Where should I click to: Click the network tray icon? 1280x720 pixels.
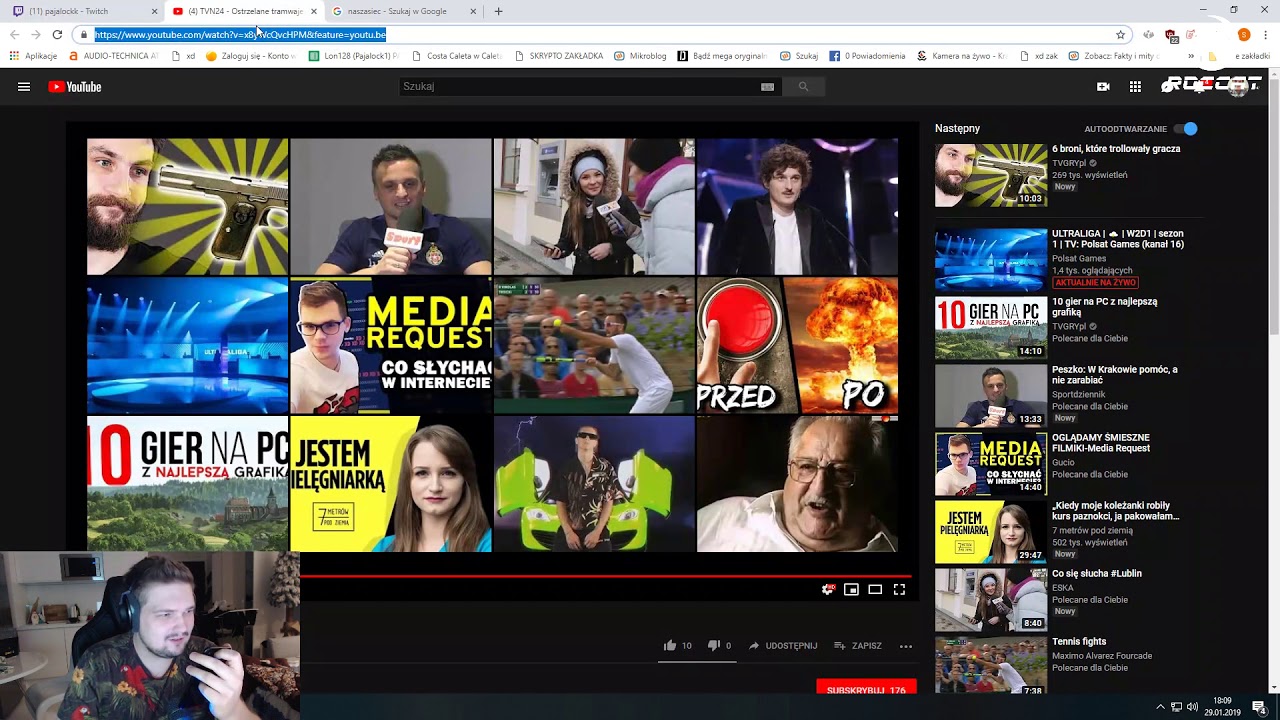pyautogui.click(x=1176, y=707)
